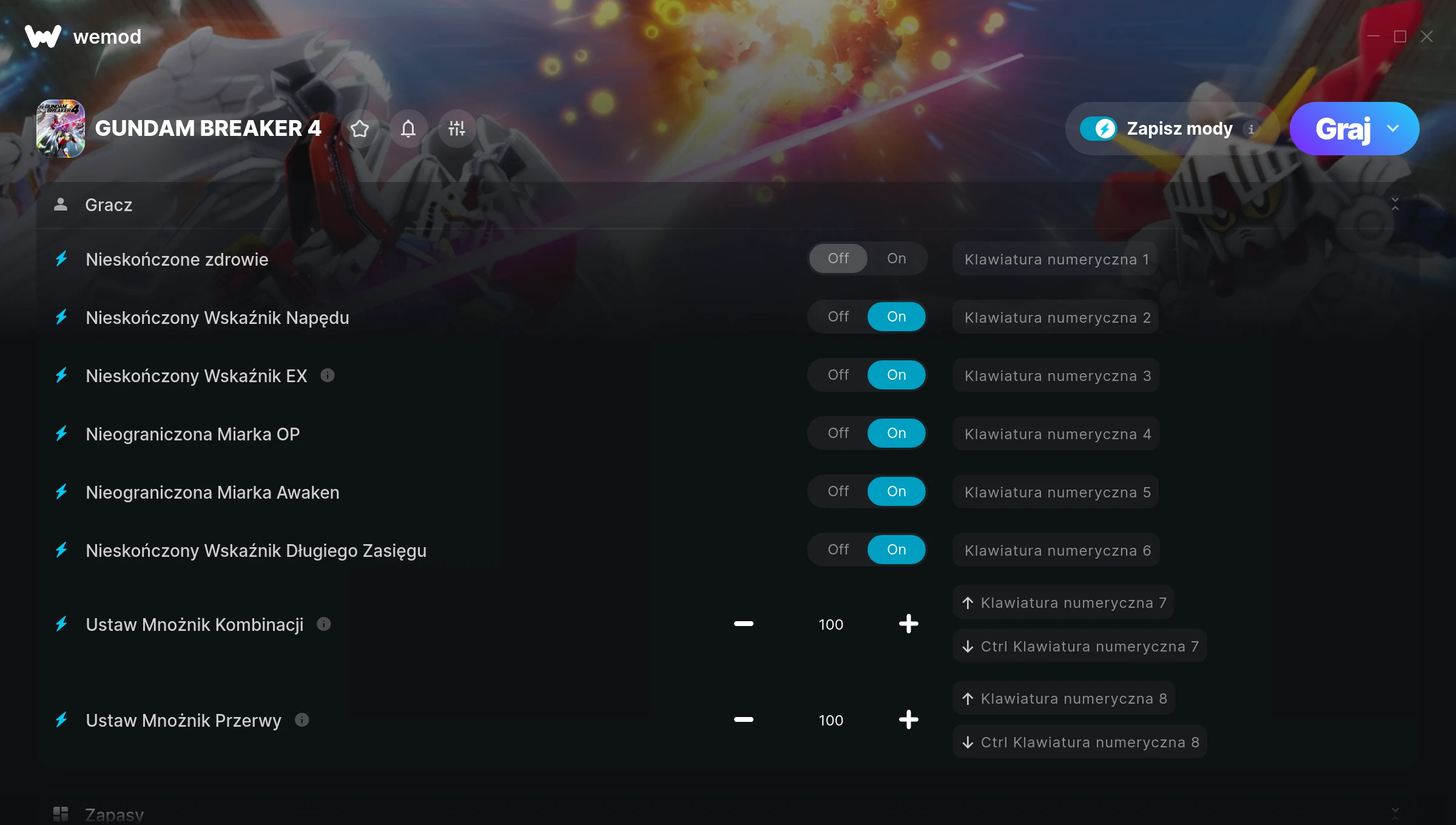Image resolution: width=1456 pixels, height=825 pixels.
Task: Expand the Zapasy section
Action: 1395,813
